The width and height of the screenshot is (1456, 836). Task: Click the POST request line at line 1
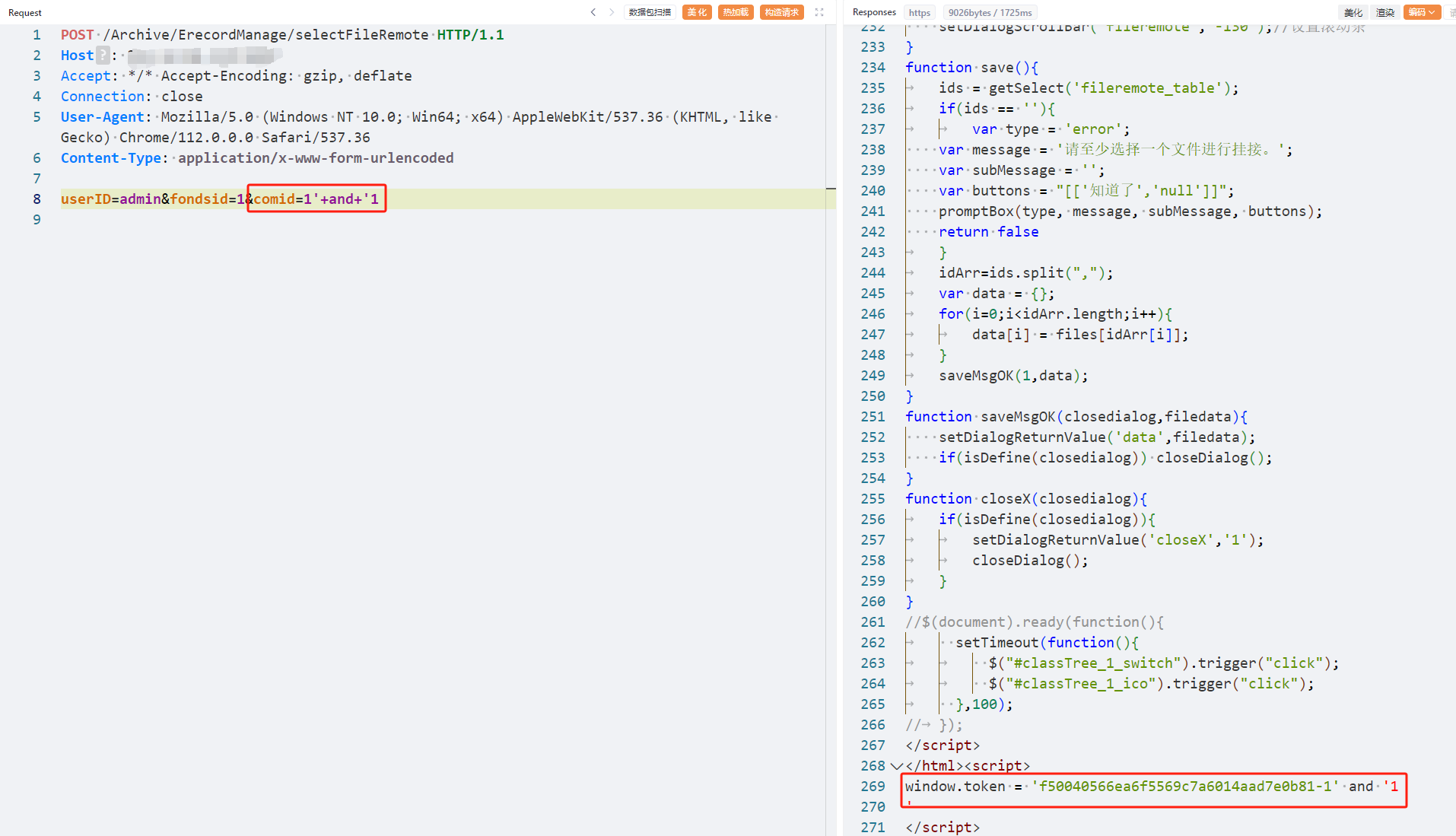coord(282,35)
